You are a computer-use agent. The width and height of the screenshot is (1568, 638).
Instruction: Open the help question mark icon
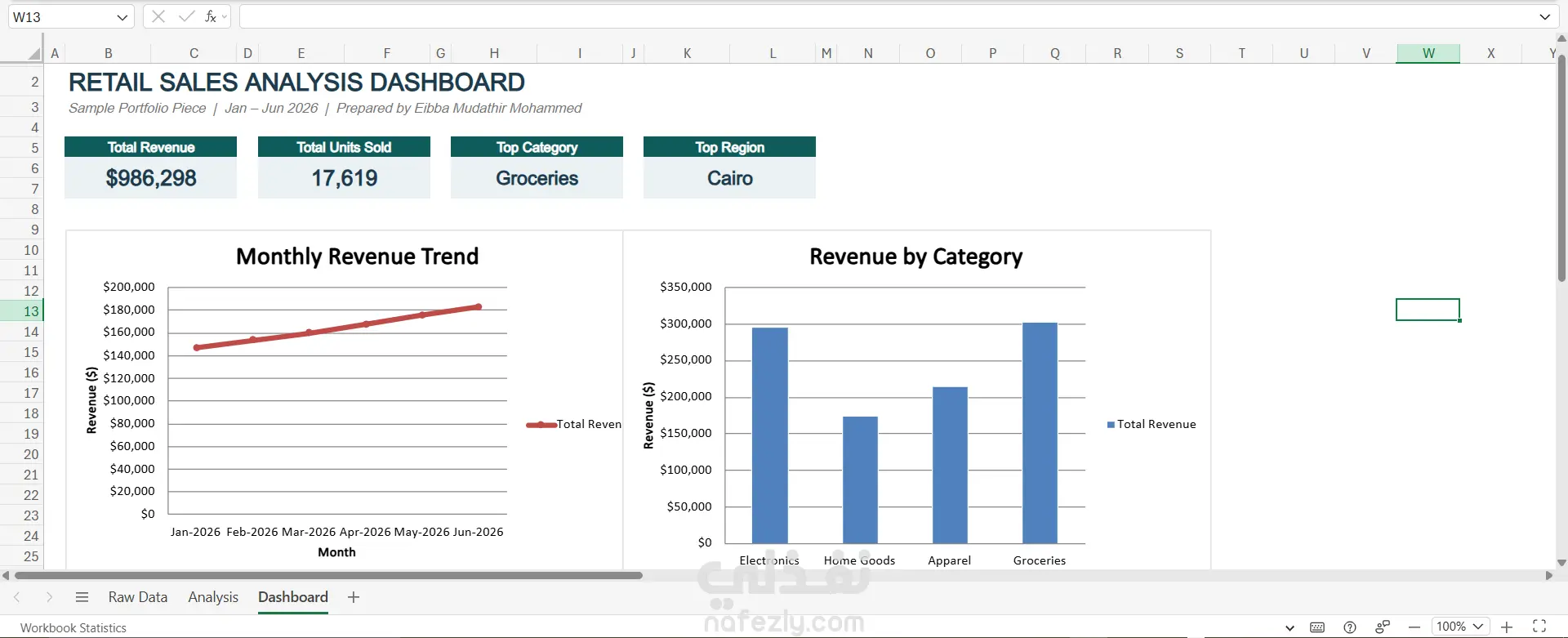[1350, 627]
